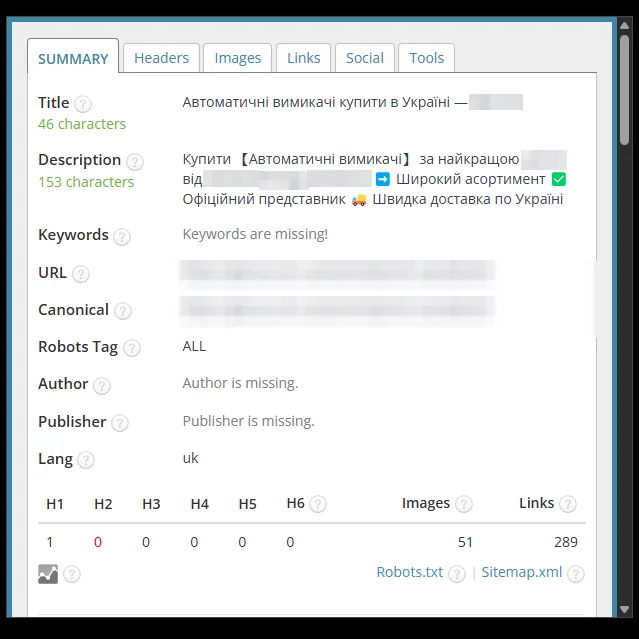The image size is (639, 639).
Task: Click the H4 column header
Action: click(x=200, y=504)
